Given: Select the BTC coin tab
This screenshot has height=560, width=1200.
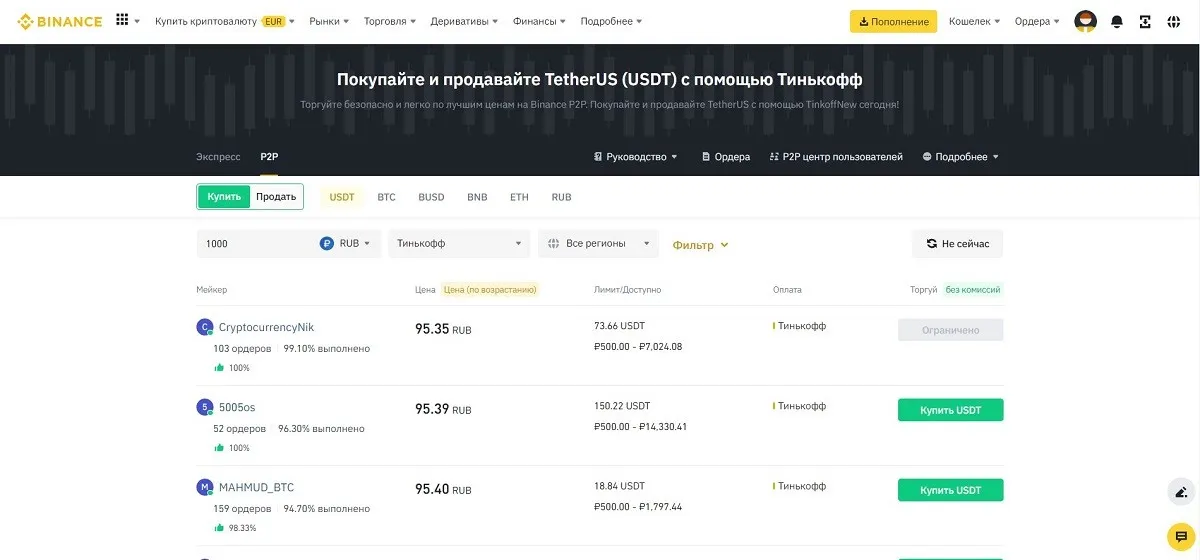Looking at the screenshot, I should pos(386,197).
